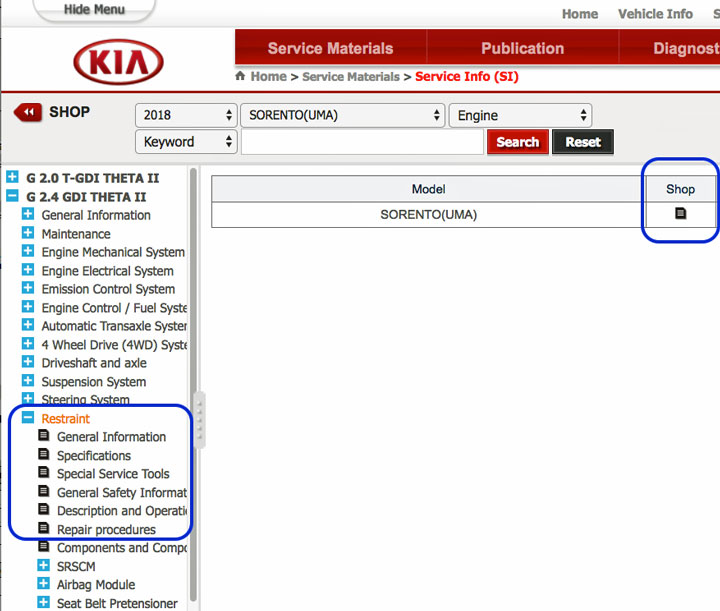The width and height of the screenshot is (720, 611).
Task: Expand Engine Electrical System
Action: pyautogui.click(x=28, y=269)
